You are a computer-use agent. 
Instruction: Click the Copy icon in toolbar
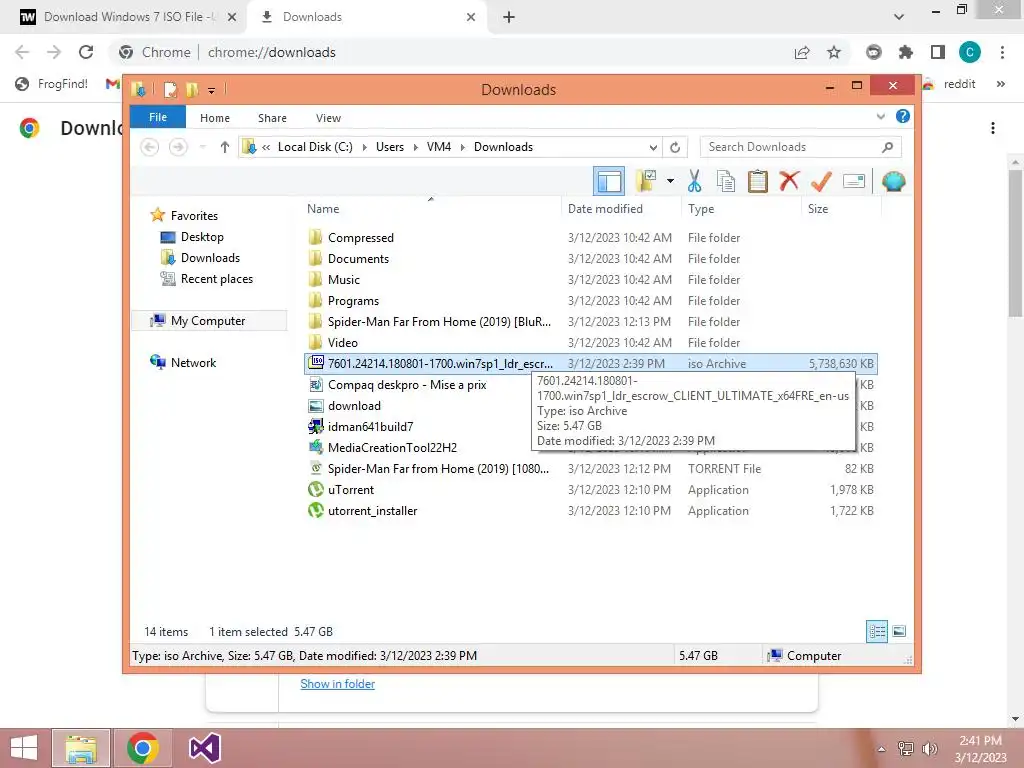[x=726, y=181]
